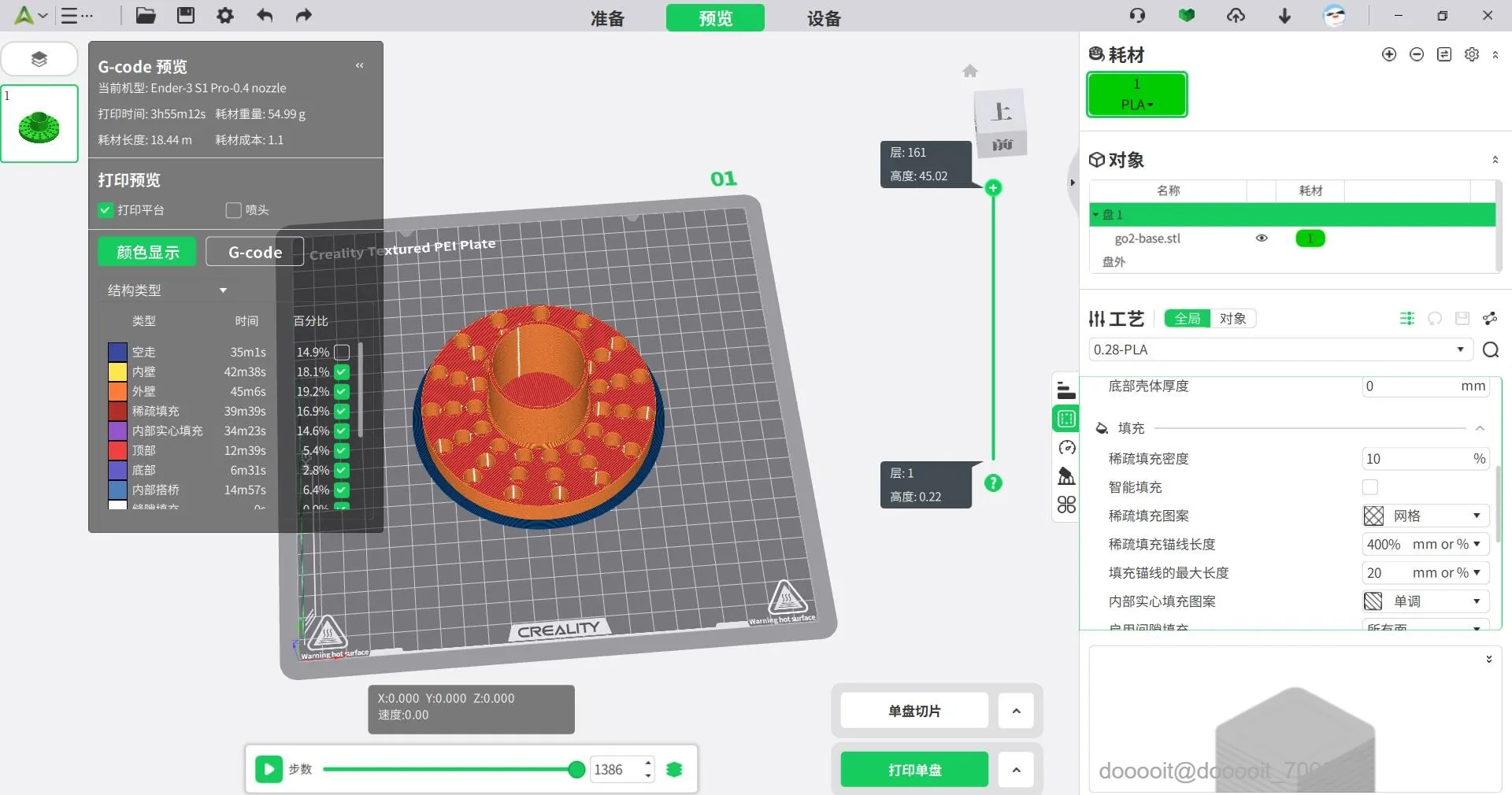
Task: Switch to the 设备 tab
Action: coord(824,18)
